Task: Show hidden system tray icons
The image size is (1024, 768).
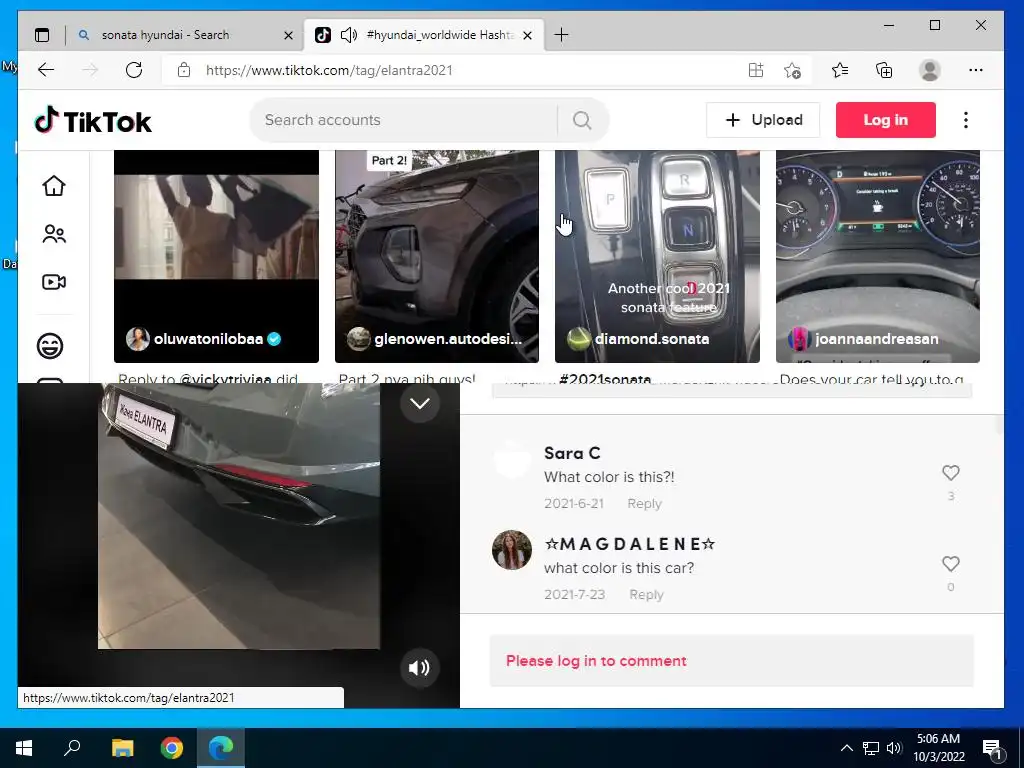Action: 846,748
